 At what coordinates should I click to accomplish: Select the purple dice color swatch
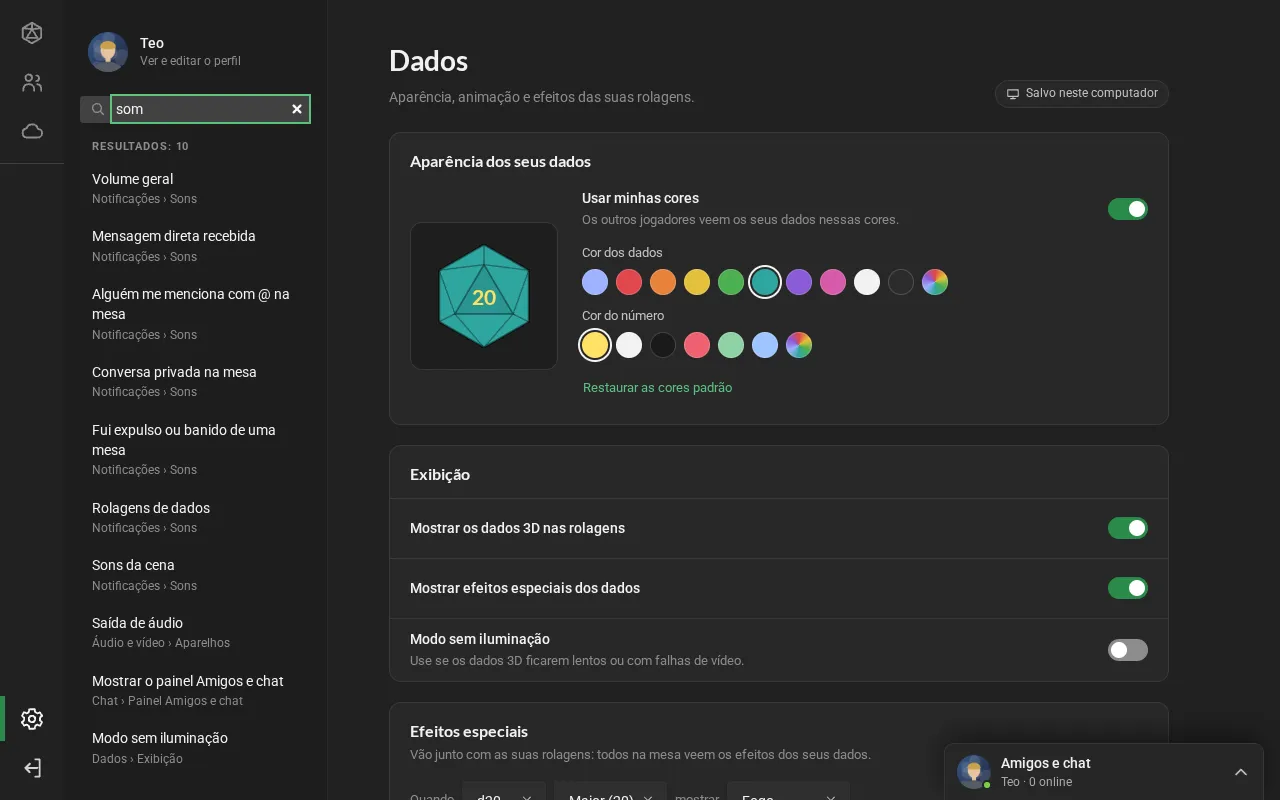tap(799, 282)
